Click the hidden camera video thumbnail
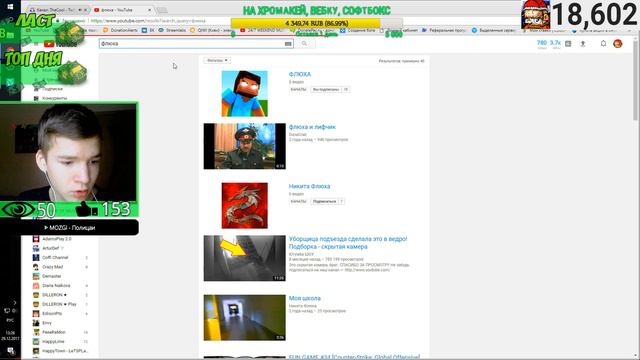The height and width of the screenshot is (360, 640). click(x=244, y=258)
